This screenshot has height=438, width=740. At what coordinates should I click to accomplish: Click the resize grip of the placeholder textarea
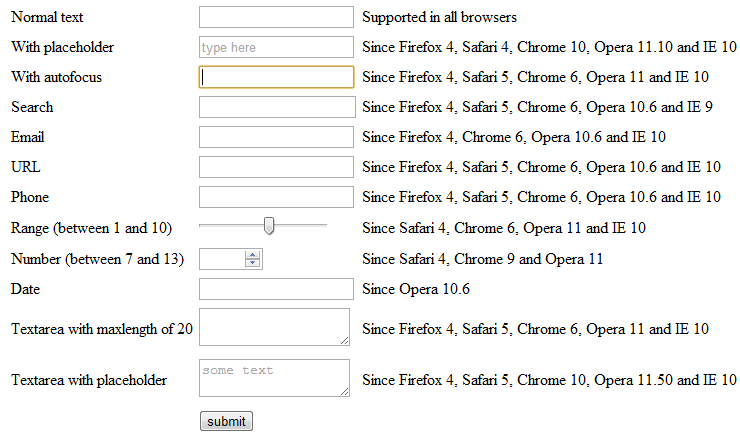click(x=344, y=391)
